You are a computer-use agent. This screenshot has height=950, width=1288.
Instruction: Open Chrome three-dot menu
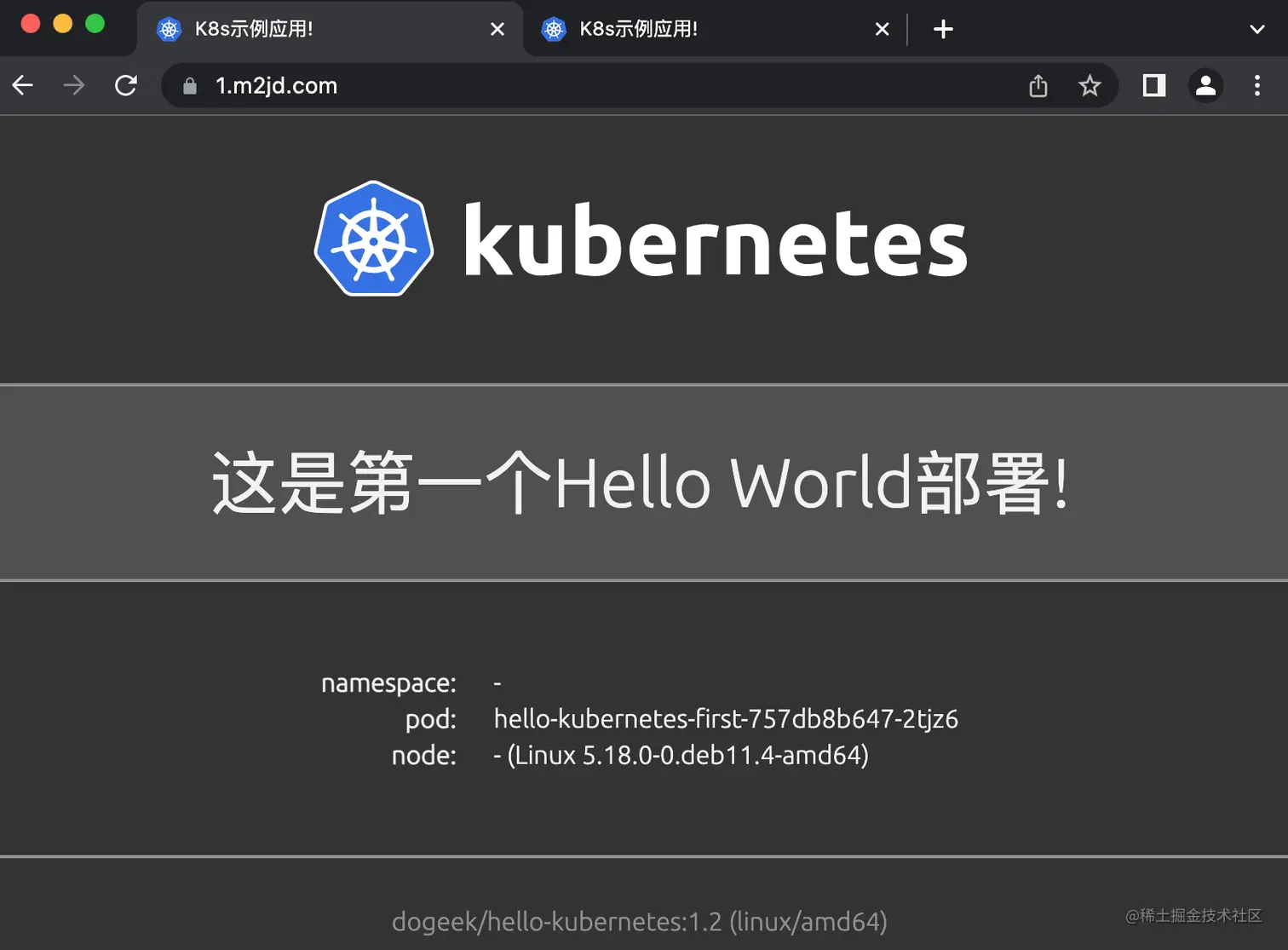pos(1257,85)
